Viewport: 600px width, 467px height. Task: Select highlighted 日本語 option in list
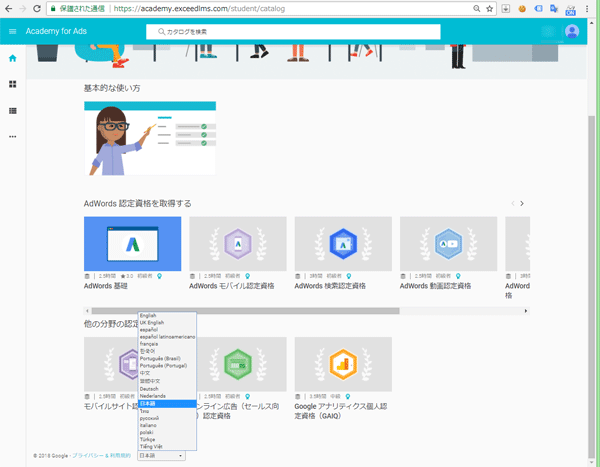[167, 404]
